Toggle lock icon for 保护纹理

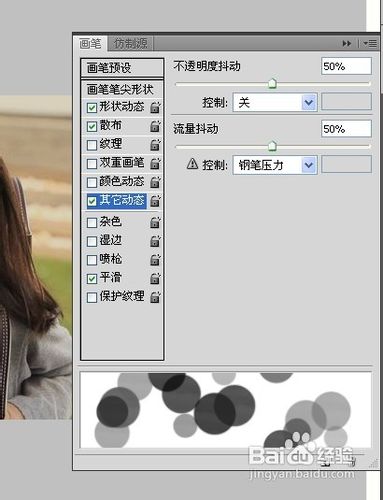(155, 297)
